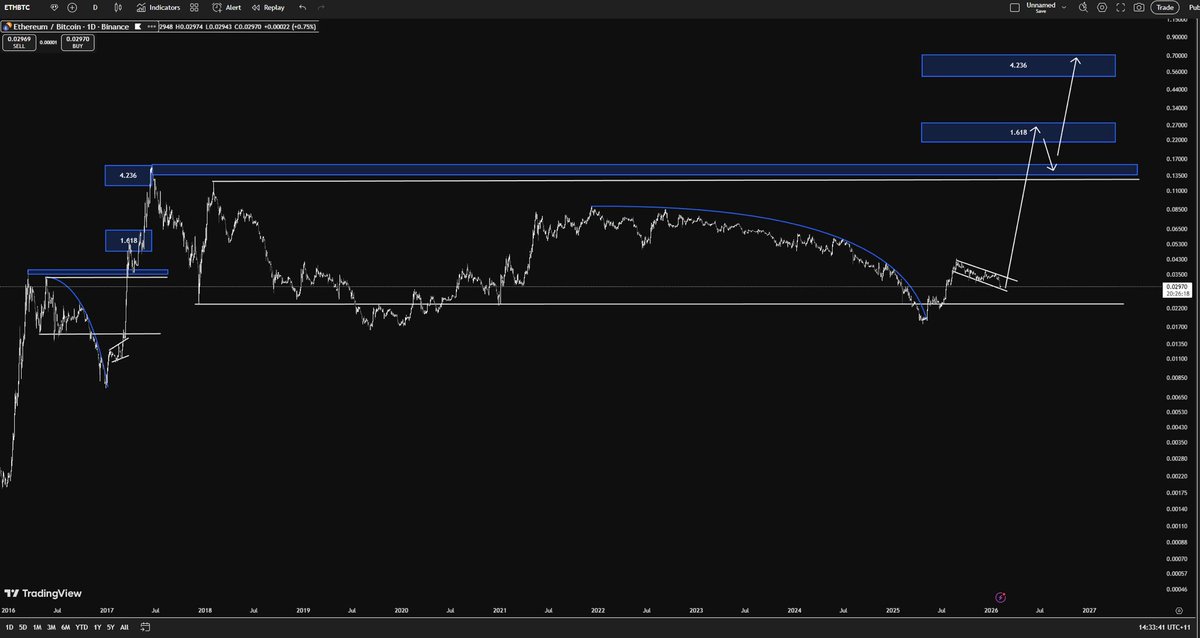Undo the last chart action
The width and height of the screenshot is (1200, 638).
click(x=301, y=7)
